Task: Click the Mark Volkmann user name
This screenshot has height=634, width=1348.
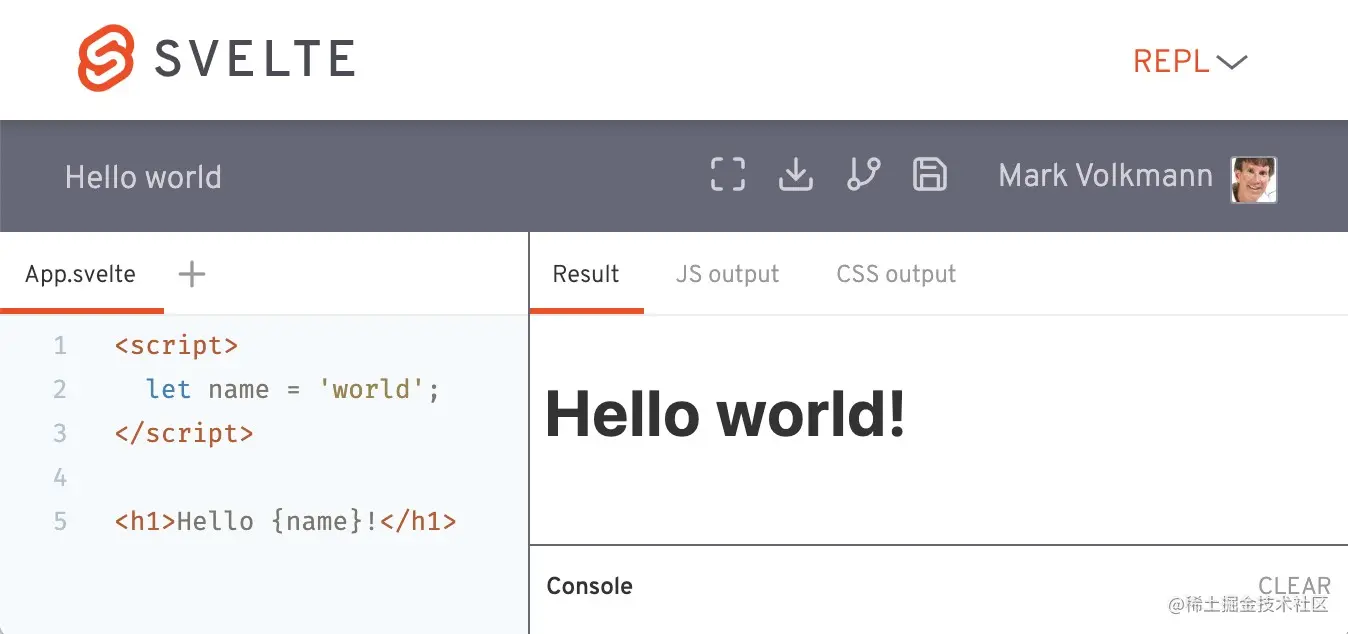Action: pos(1105,176)
